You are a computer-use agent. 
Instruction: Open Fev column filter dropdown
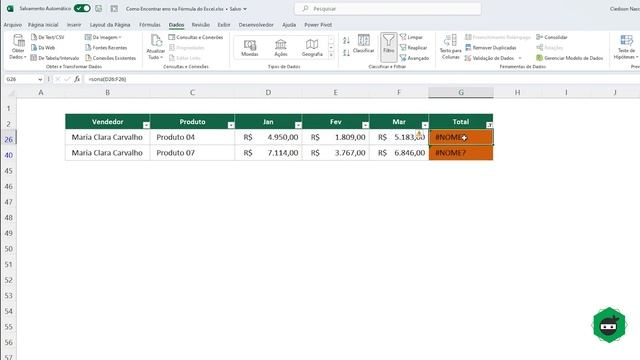click(x=365, y=125)
